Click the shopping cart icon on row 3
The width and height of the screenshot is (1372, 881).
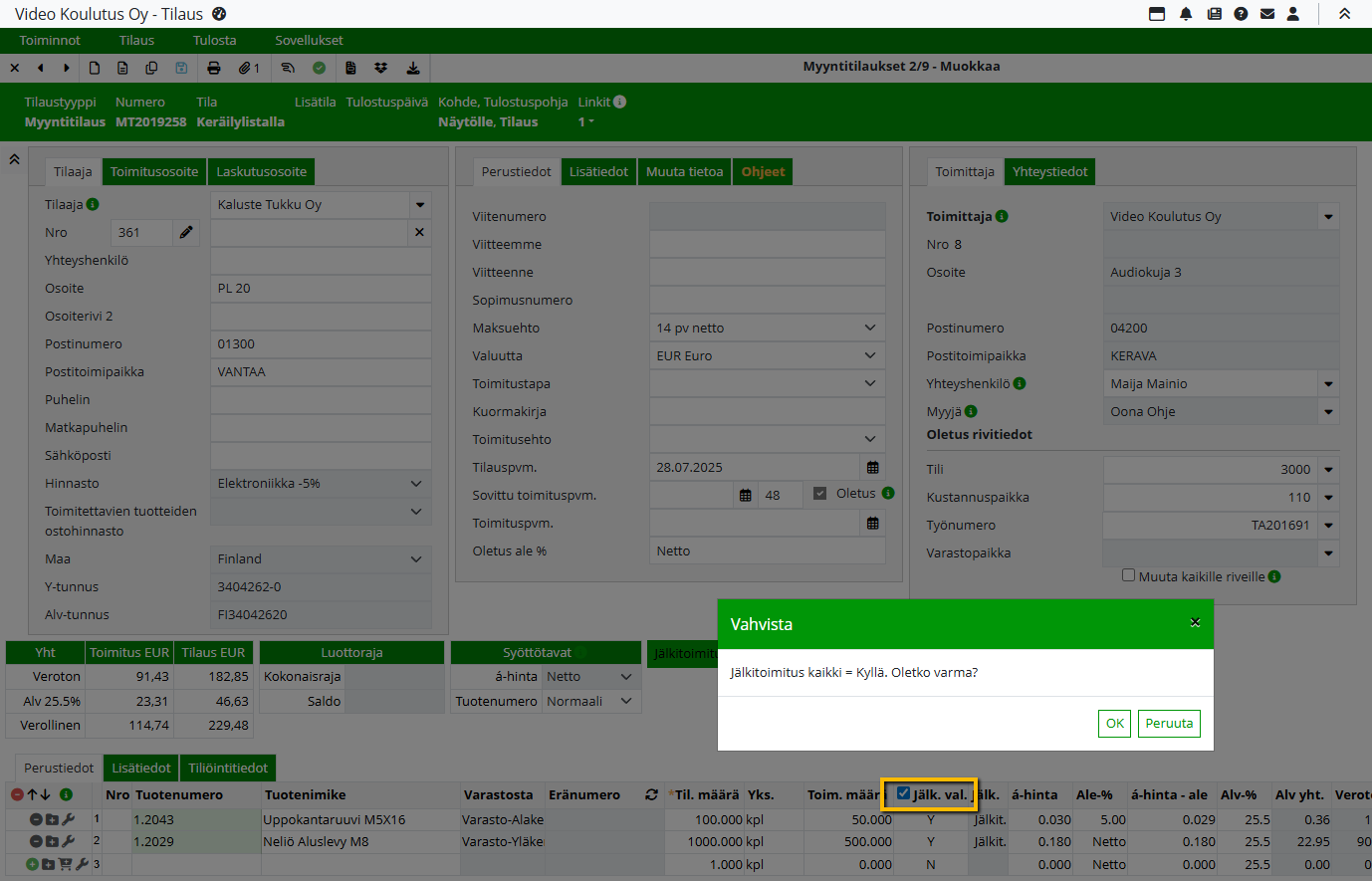click(66, 864)
